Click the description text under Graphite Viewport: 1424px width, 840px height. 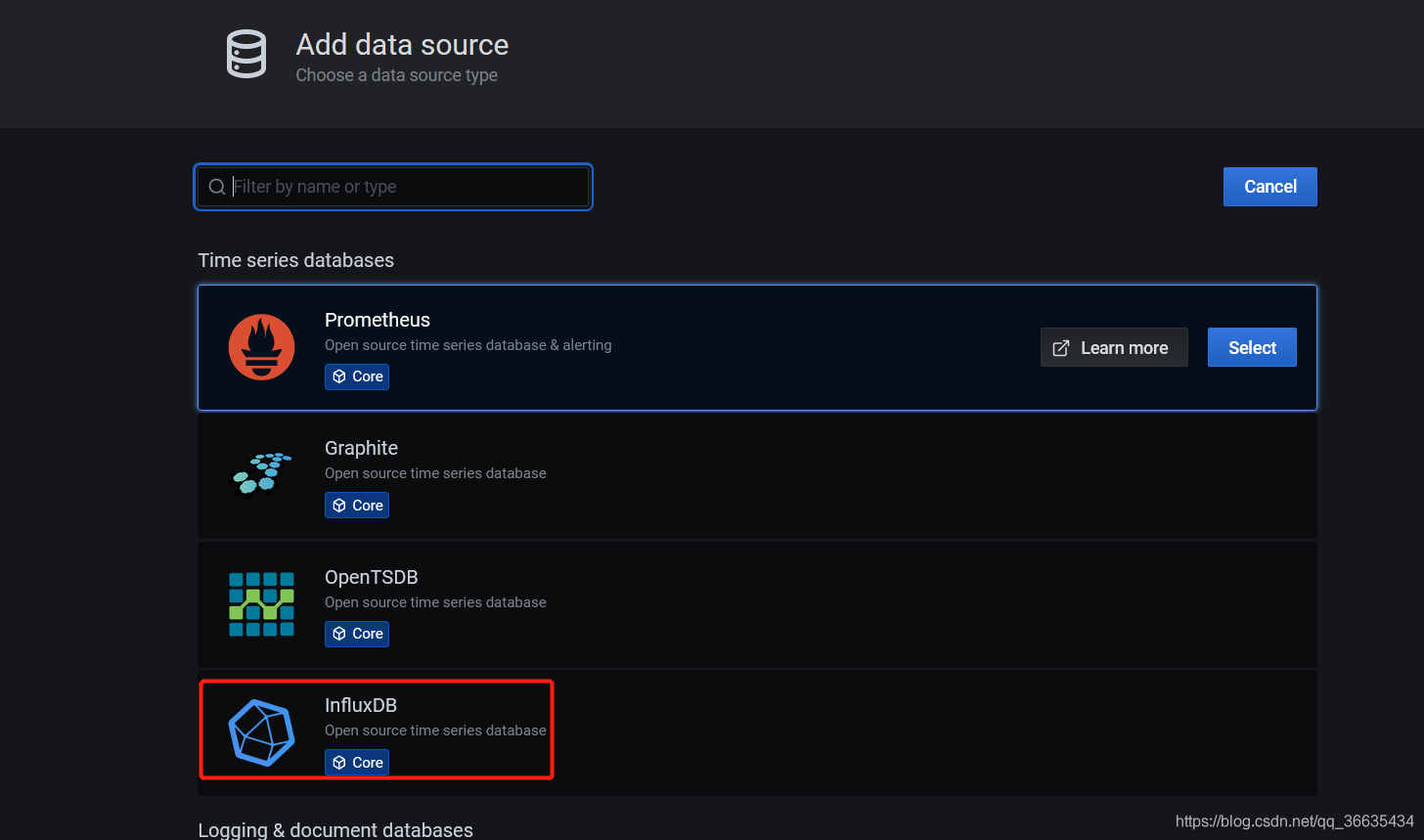435,473
